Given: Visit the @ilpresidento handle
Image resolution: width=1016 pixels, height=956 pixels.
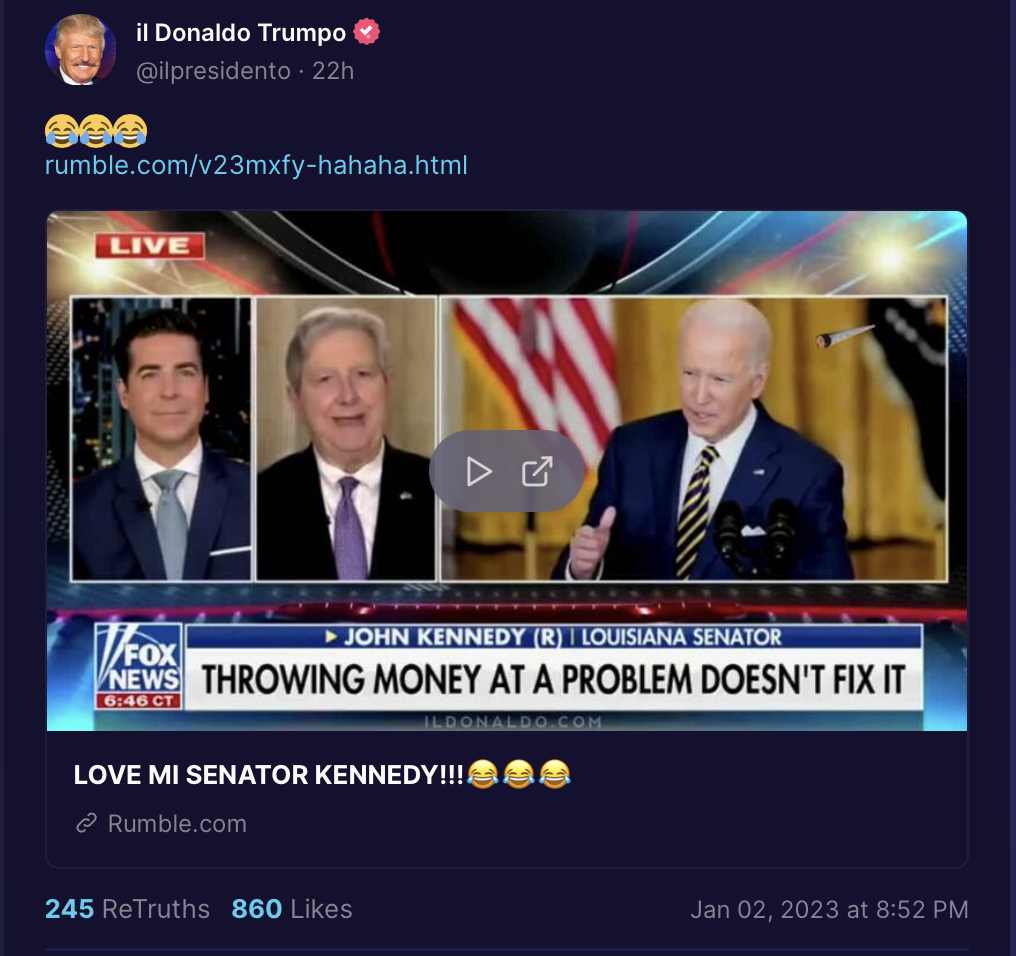Looking at the screenshot, I should 213,71.
